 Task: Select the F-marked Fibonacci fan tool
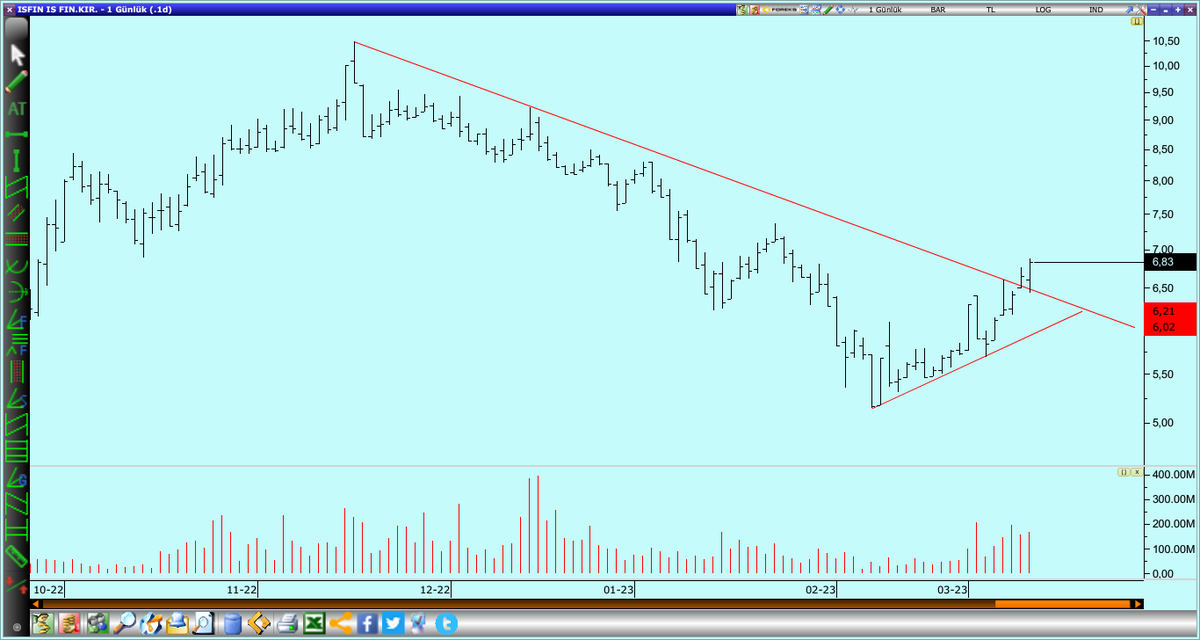coord(17,320)
